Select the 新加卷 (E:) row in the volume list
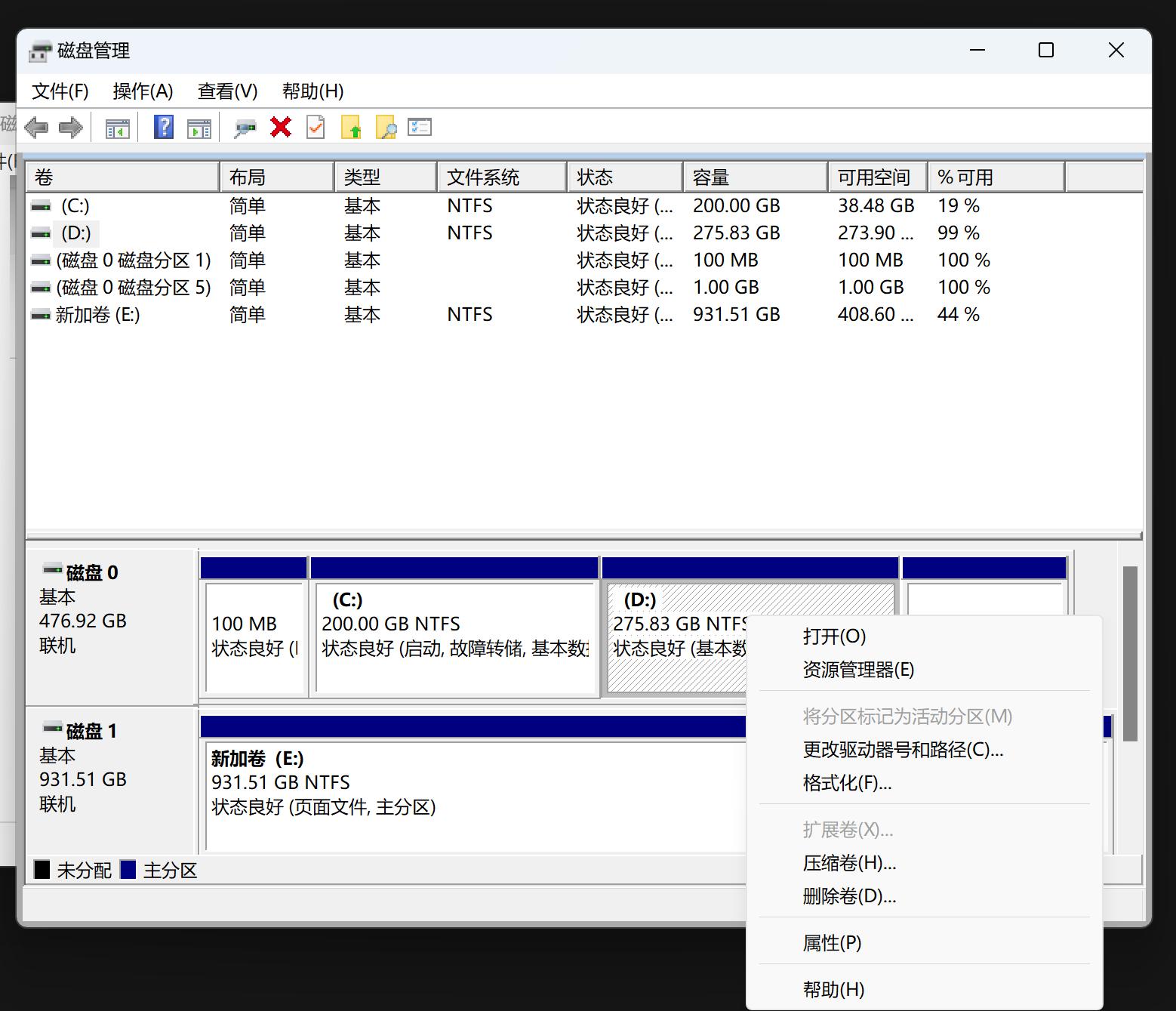The image size is (1176, 1011). tap(584, 315)
